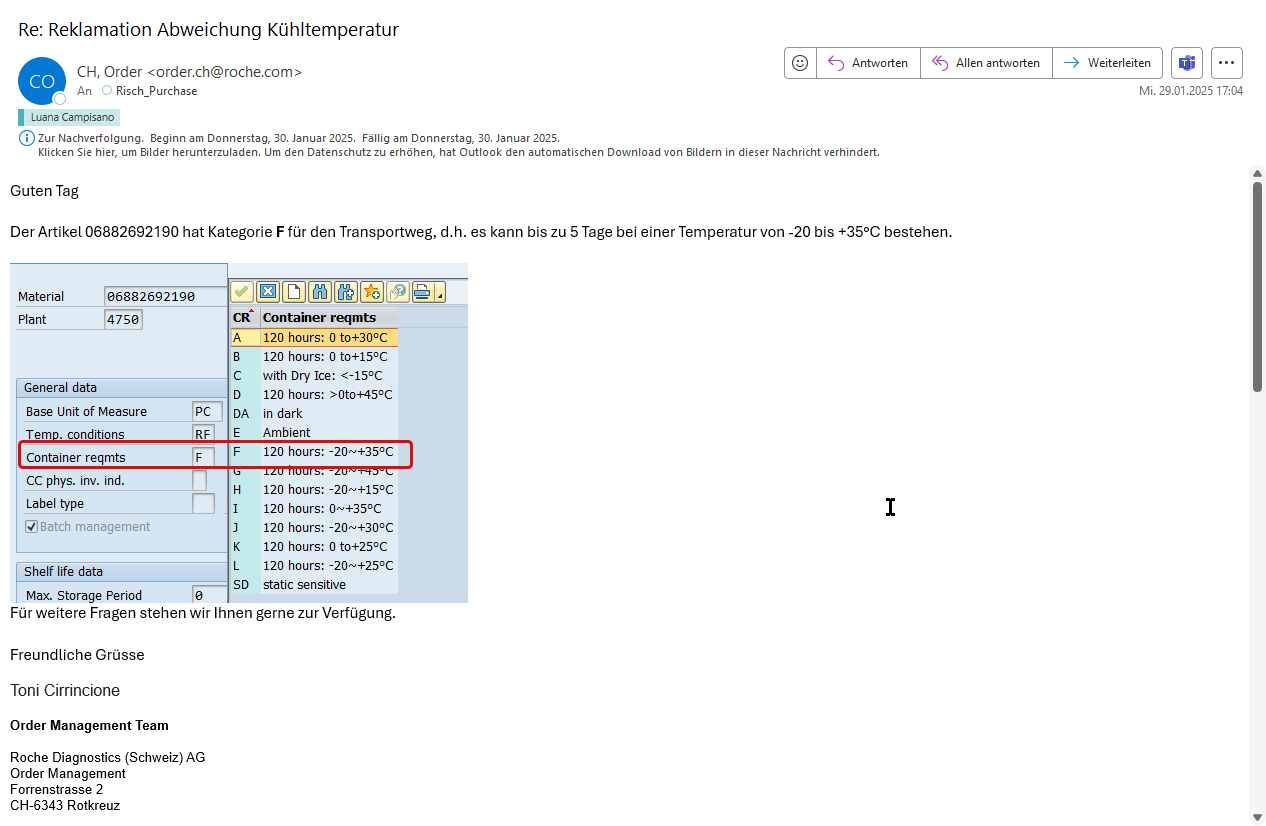1266x826 pixels.
Task: Toggle the Batch management checkbox
Action: point(32,527)
